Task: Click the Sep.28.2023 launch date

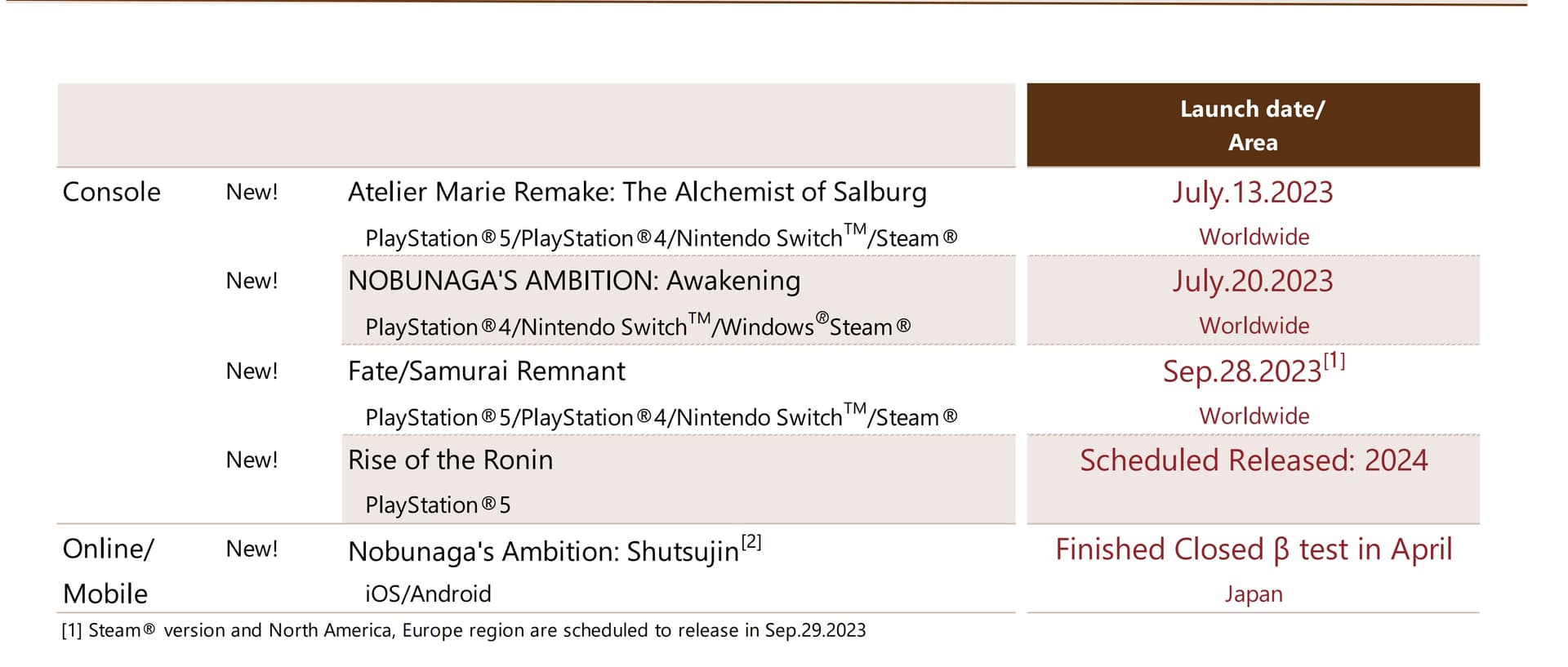Action: coord(1242,371)
